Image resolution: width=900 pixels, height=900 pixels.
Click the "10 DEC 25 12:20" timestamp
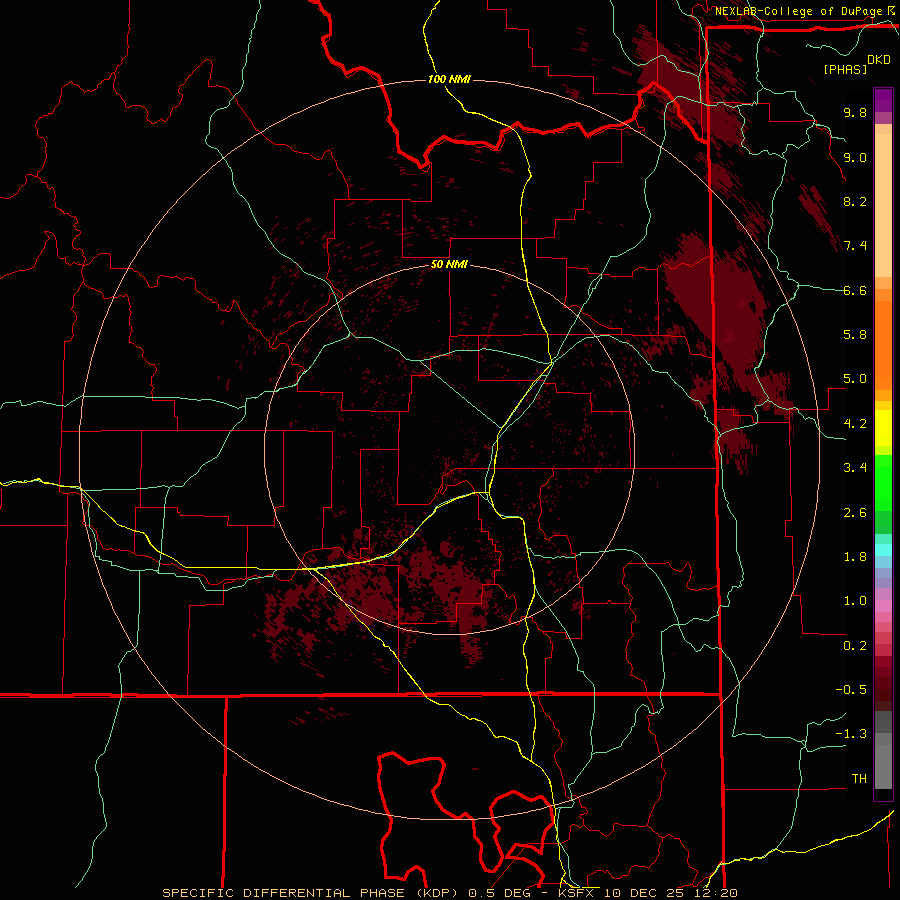670,893
